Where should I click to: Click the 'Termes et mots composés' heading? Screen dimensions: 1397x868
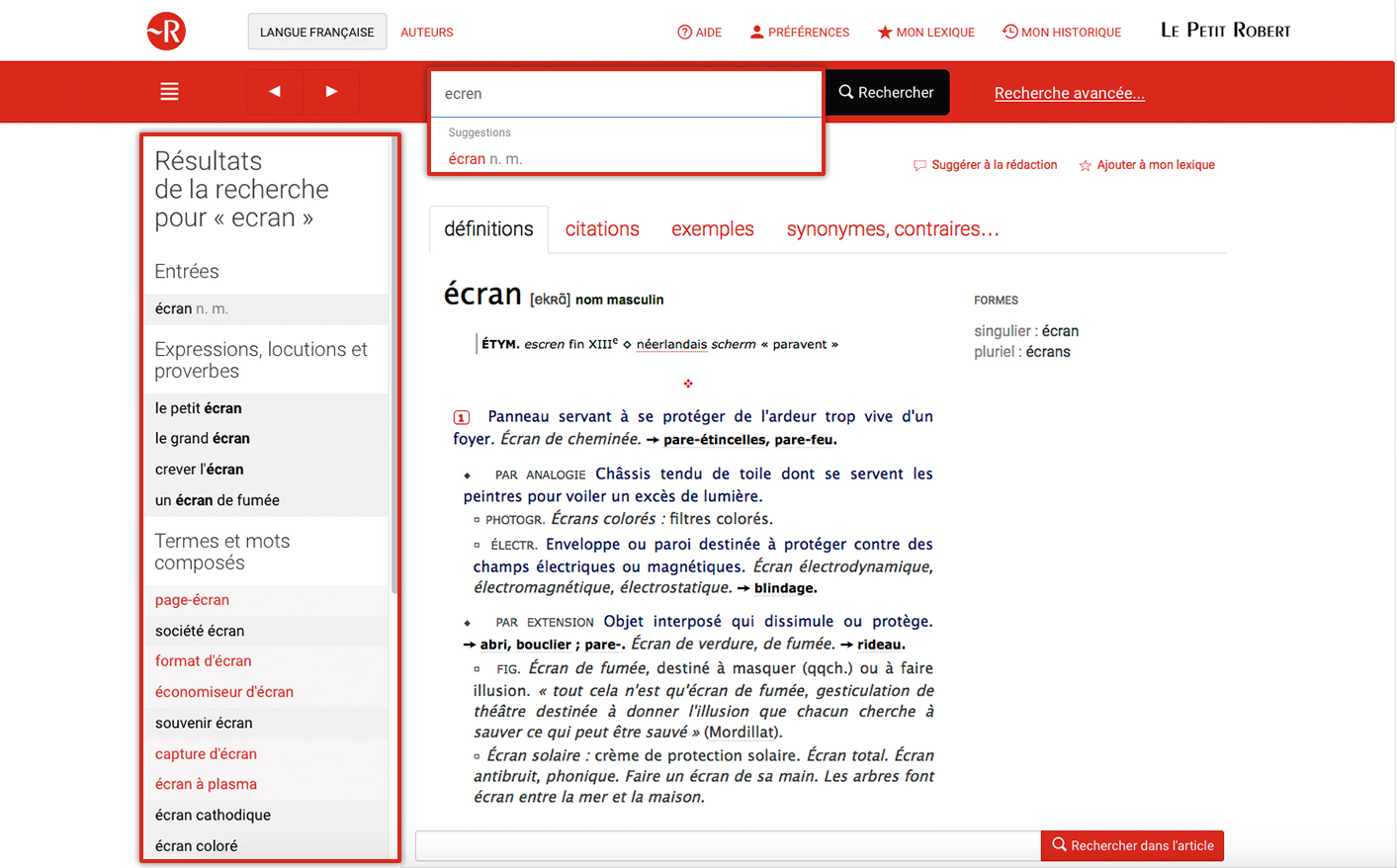pos(222,552)
